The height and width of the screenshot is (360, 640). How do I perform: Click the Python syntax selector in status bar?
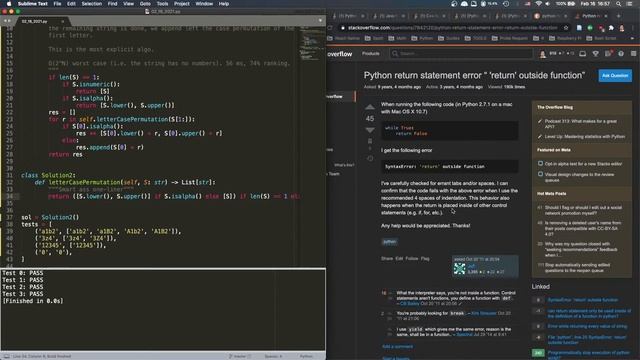click(306, 356)
